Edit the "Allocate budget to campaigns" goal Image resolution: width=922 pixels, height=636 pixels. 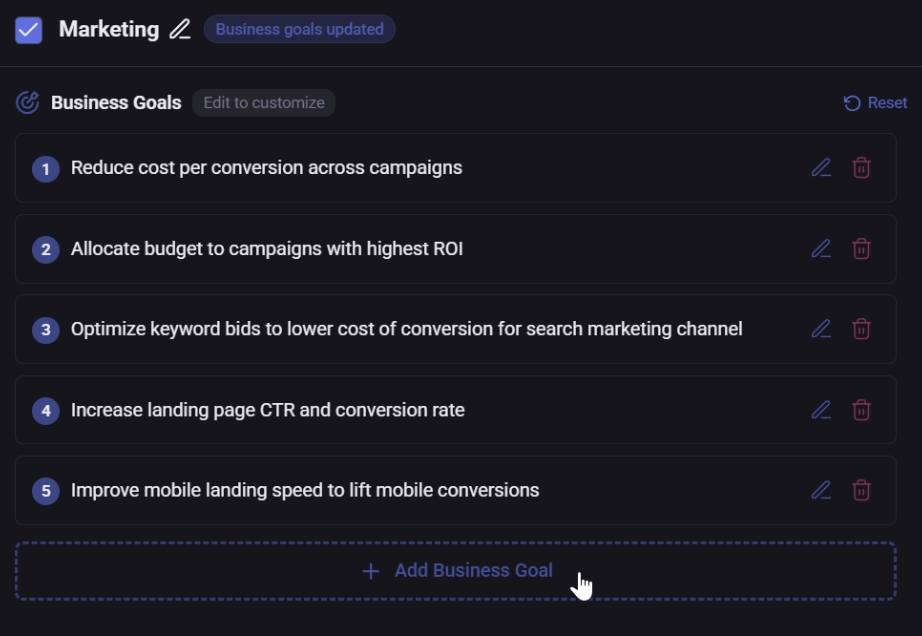(821, 248)
